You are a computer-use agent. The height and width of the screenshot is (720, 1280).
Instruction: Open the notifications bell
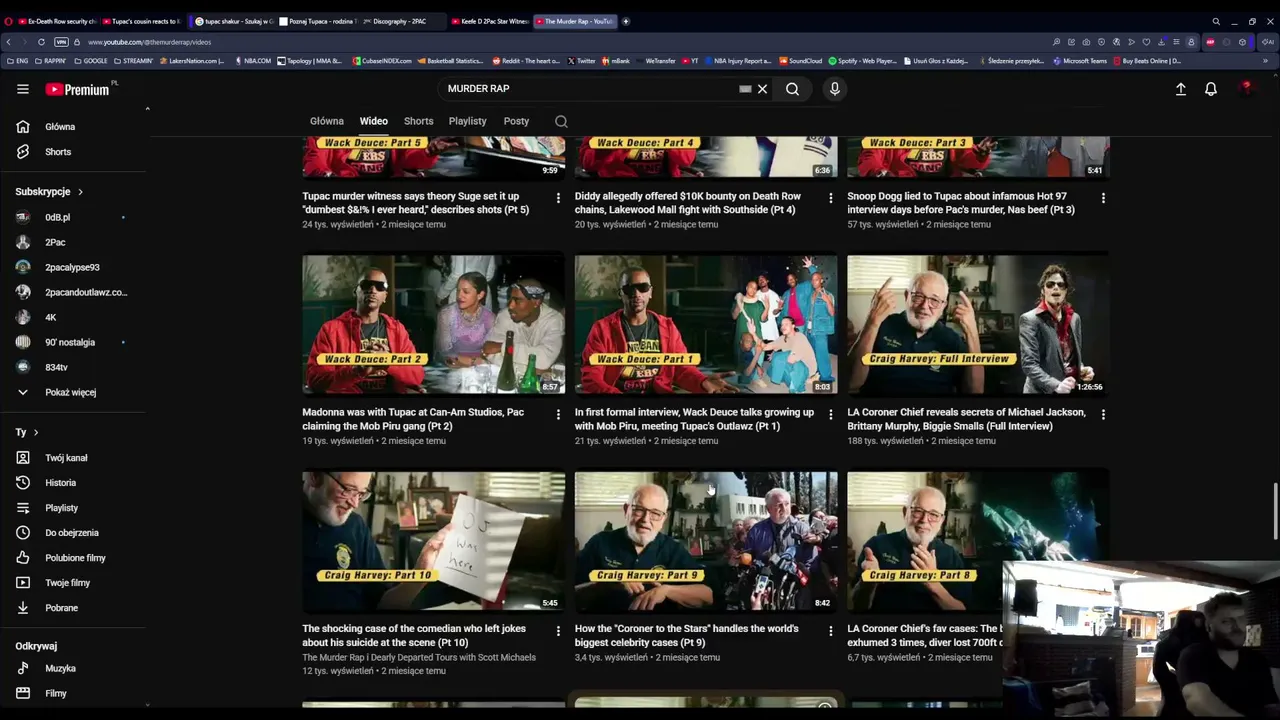coord(1211,89)
